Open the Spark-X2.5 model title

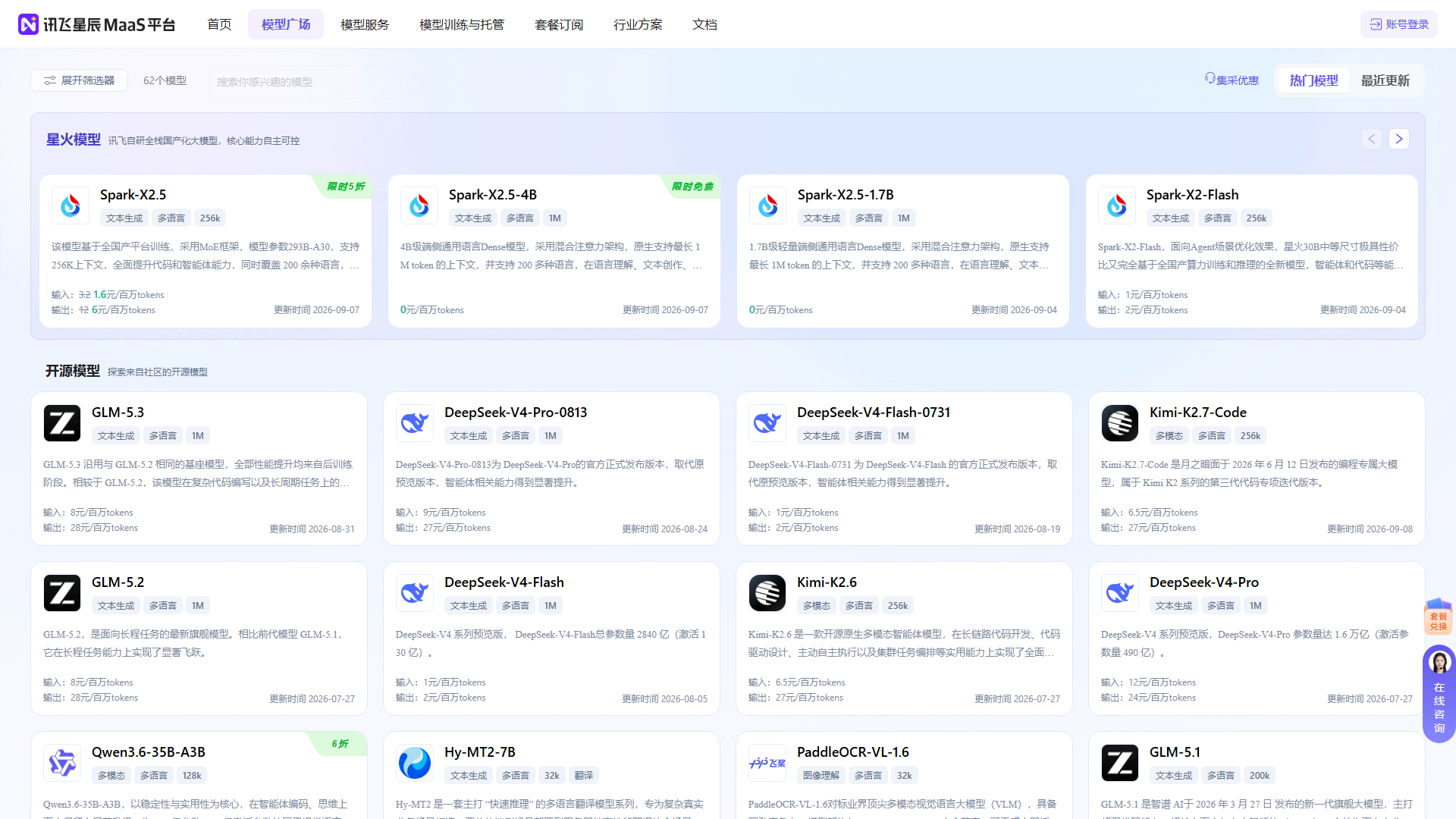pyautogui.click(x=133, y=195)
